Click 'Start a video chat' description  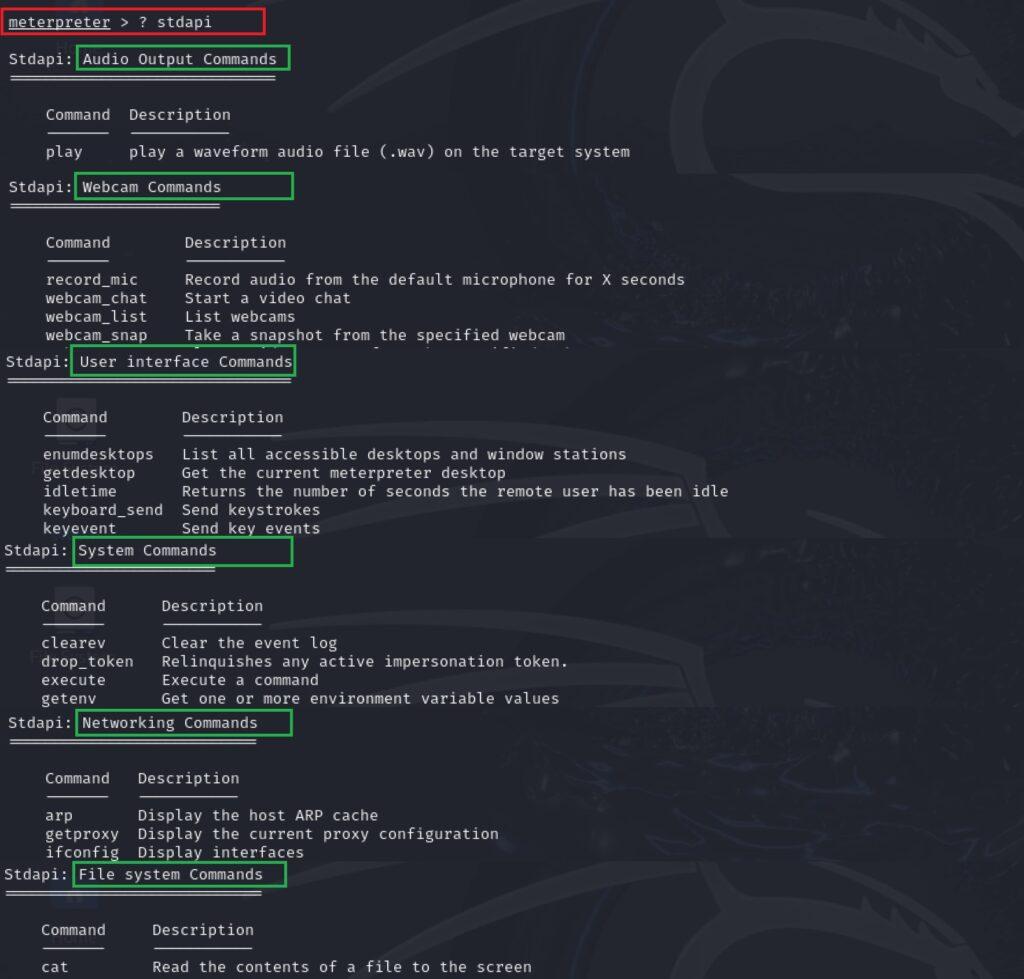(268, 298)
